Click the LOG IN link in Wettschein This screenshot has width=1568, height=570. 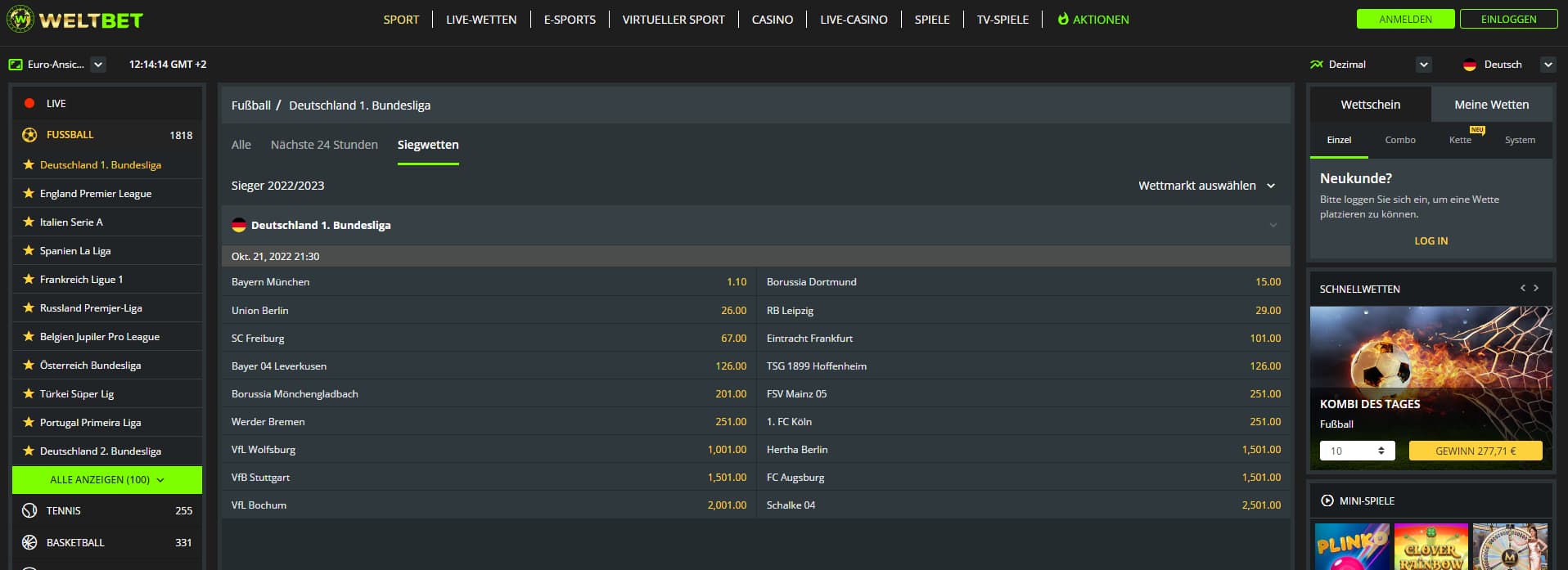[x=1431, y=240]
